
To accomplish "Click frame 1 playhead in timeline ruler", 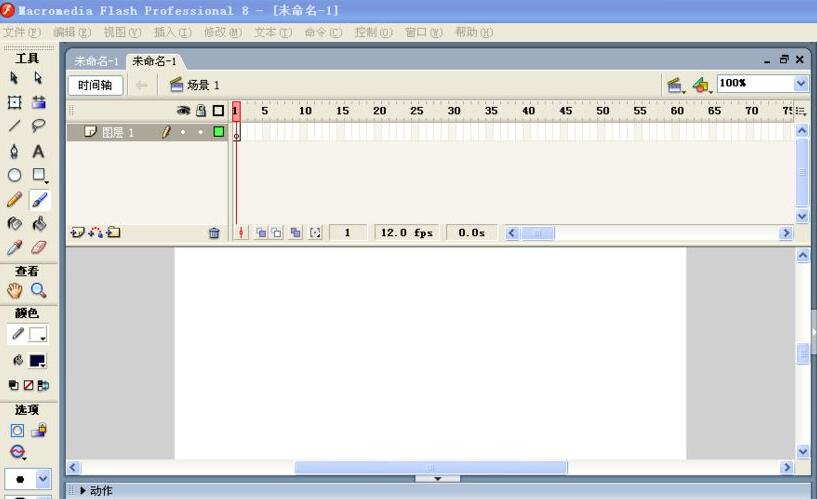I will tap(236, 111).
